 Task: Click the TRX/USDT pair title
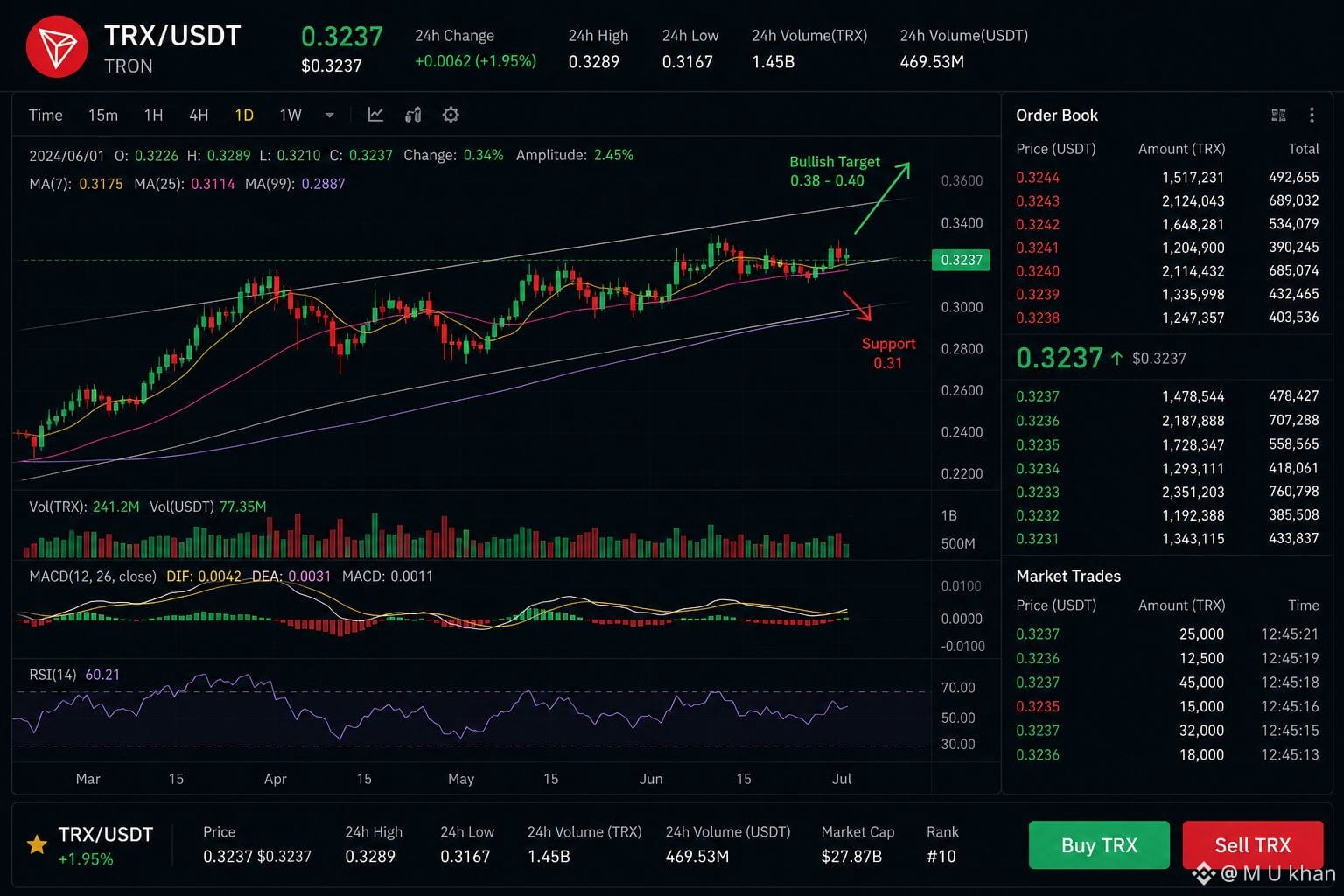[172, 36]
